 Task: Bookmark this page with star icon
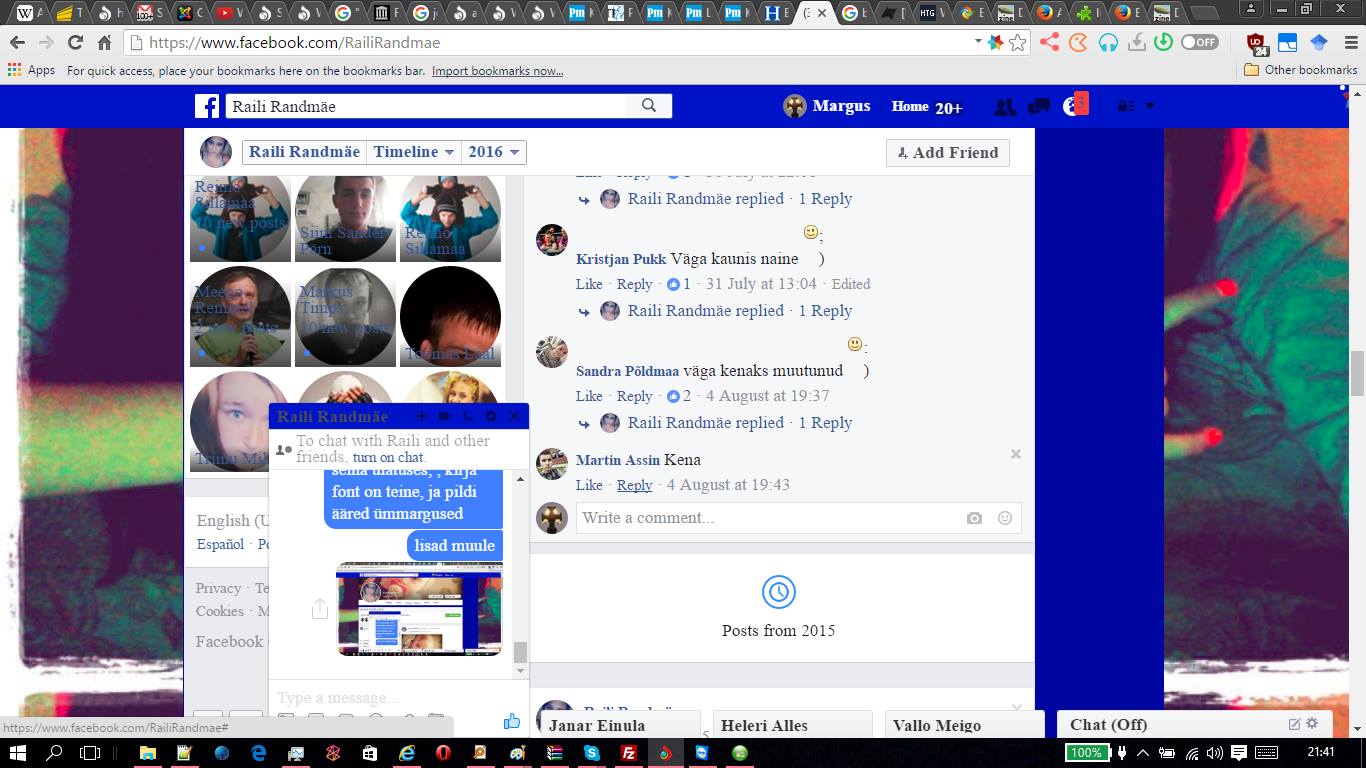pyautogui.click(x=1018, y=42)
